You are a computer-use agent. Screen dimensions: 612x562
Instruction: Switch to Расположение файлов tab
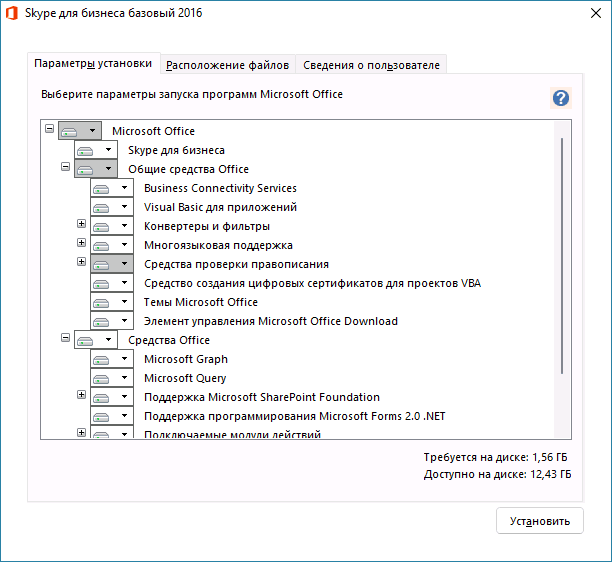coord(228,65)
